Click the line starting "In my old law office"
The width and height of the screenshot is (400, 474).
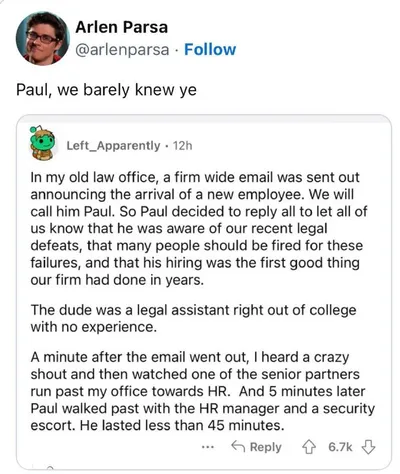click(195, 177)
